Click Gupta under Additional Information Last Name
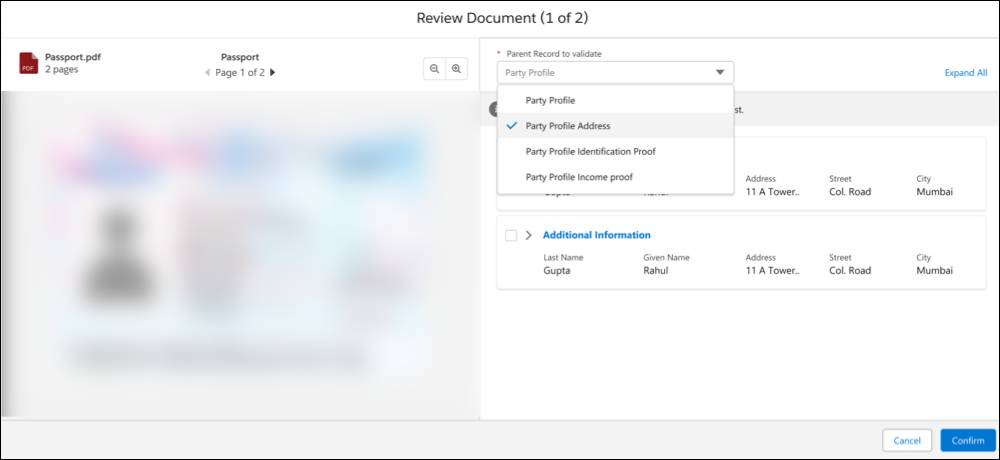Image resolution: width=1000 pixels, height=460 pixels. (x=557, y=271)
